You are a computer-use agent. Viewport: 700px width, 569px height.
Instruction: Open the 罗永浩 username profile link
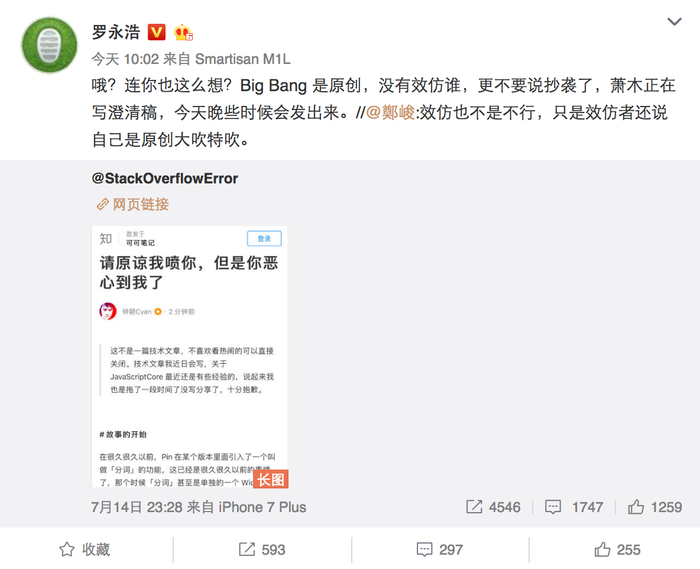coord(116,32)
